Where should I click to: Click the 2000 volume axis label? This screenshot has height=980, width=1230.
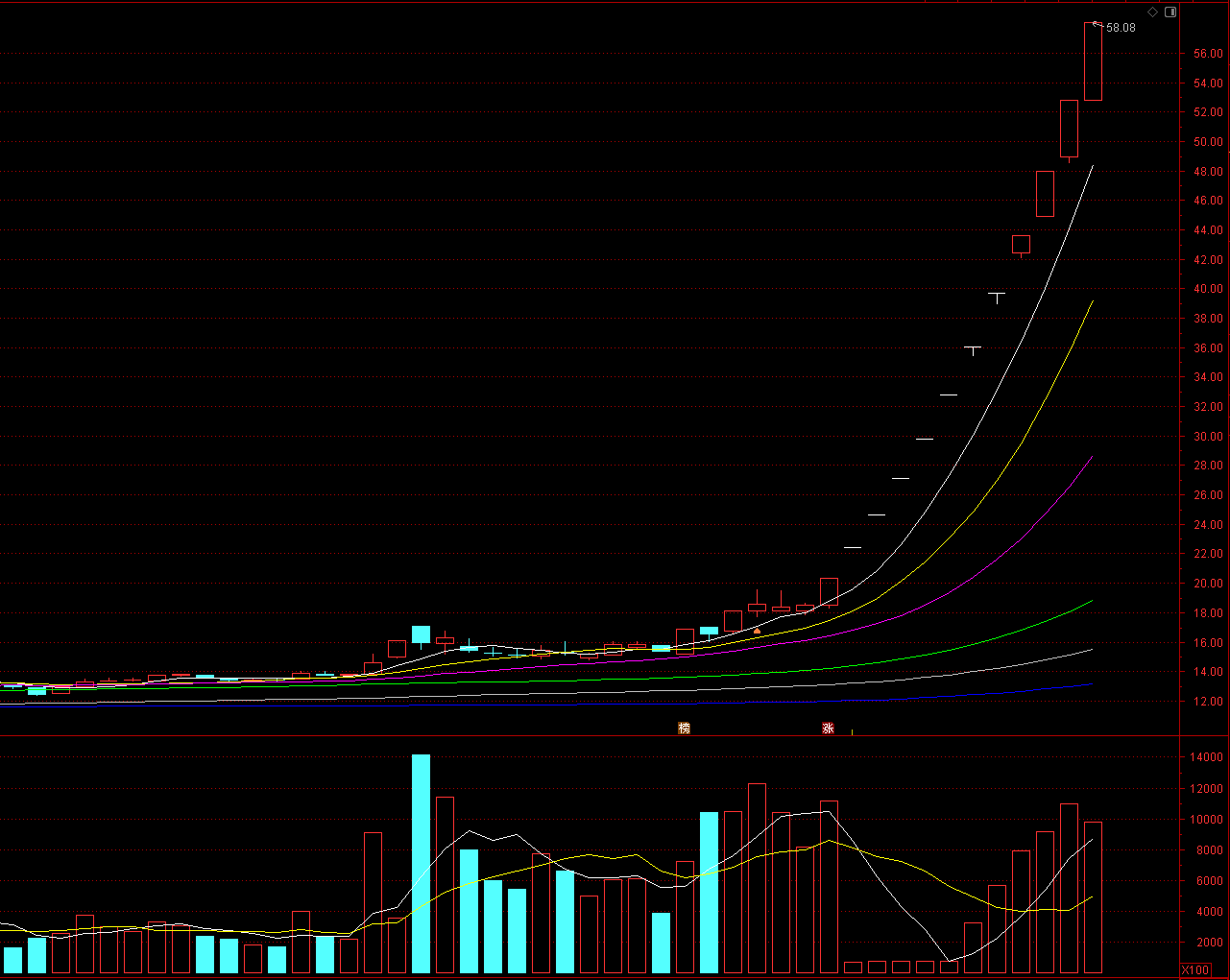(1209, 943)
